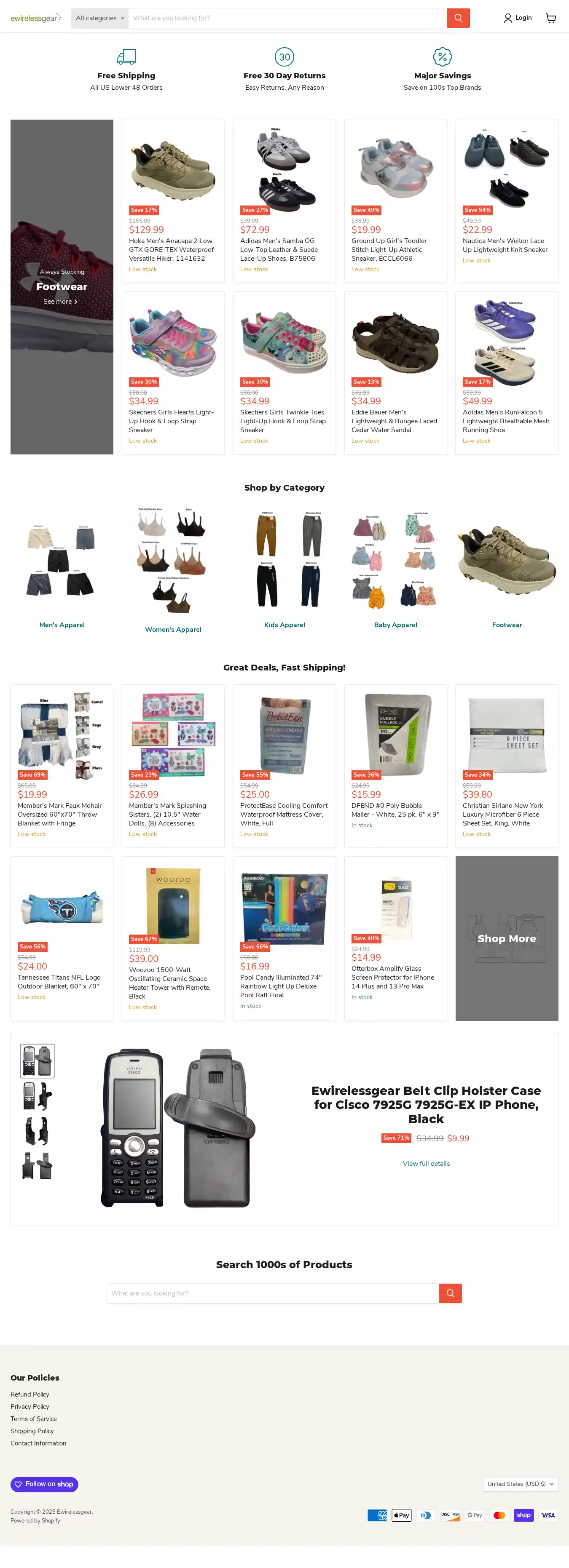Open the Men's Apparel category
Screen dimensions: 569x1568
tap(62, 625)
